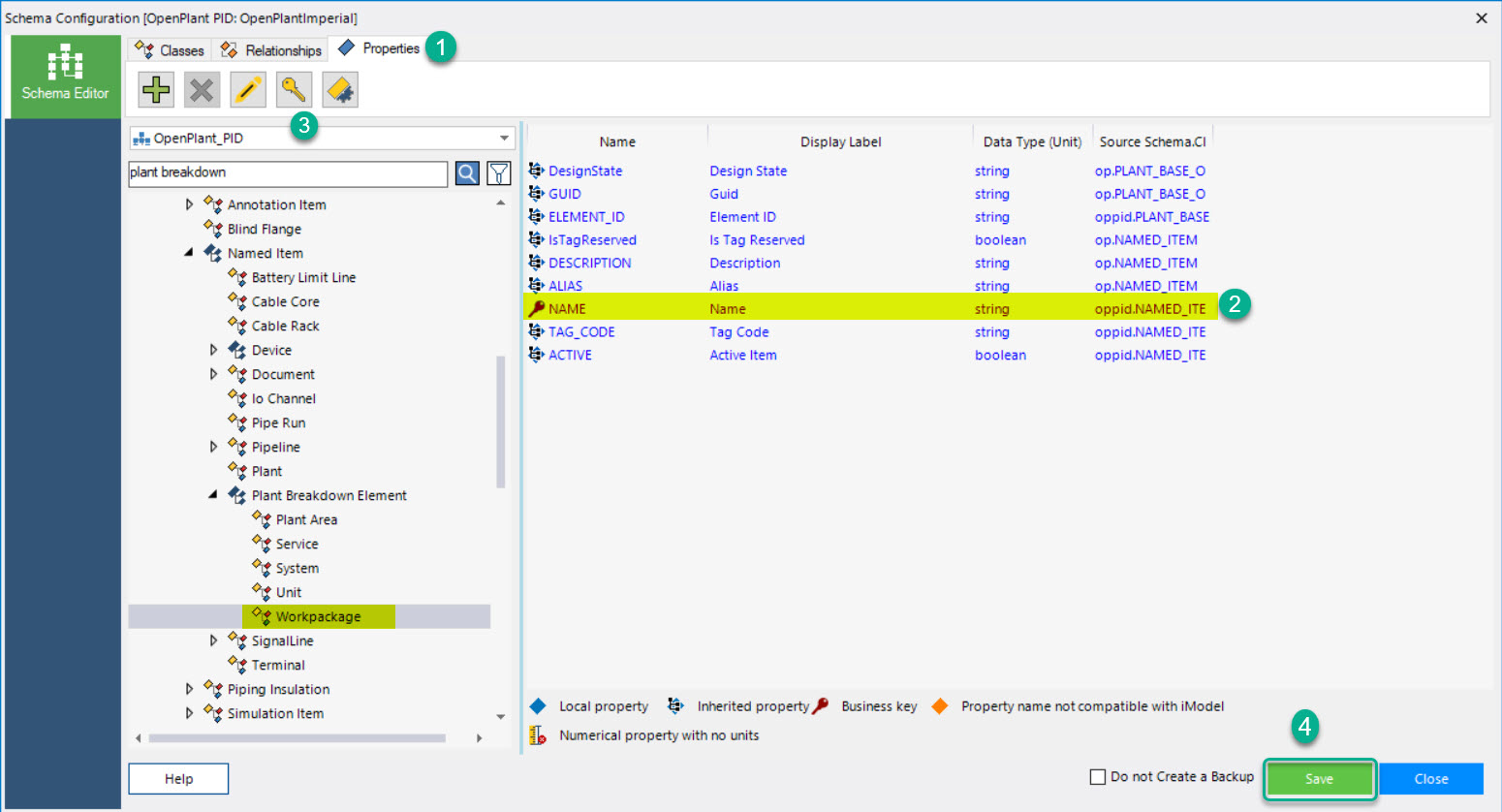1502x812 pixels.
Task: Click the ACTIVE inherited property icon
Action: pyautogui.click(x=536, y=355)
